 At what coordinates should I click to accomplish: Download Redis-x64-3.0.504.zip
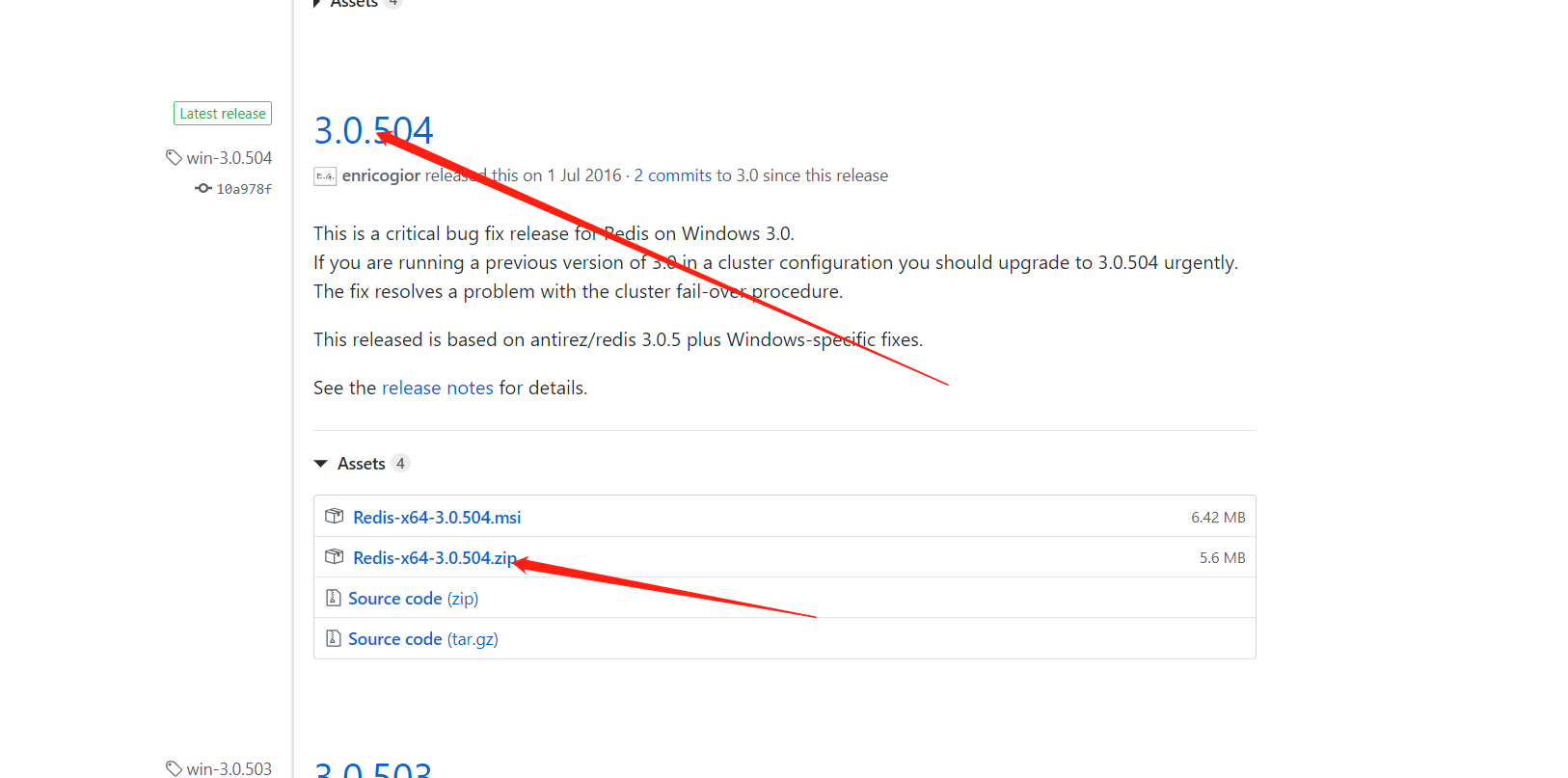[435, 558]
